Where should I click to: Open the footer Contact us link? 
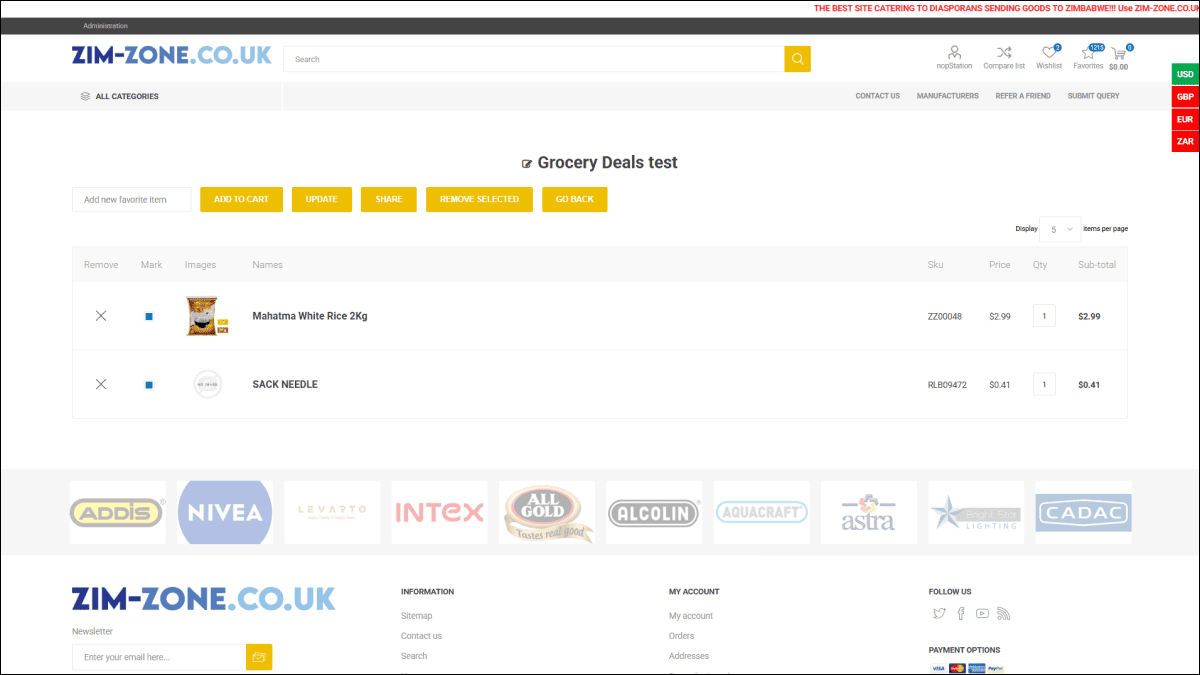pos(421,636)
